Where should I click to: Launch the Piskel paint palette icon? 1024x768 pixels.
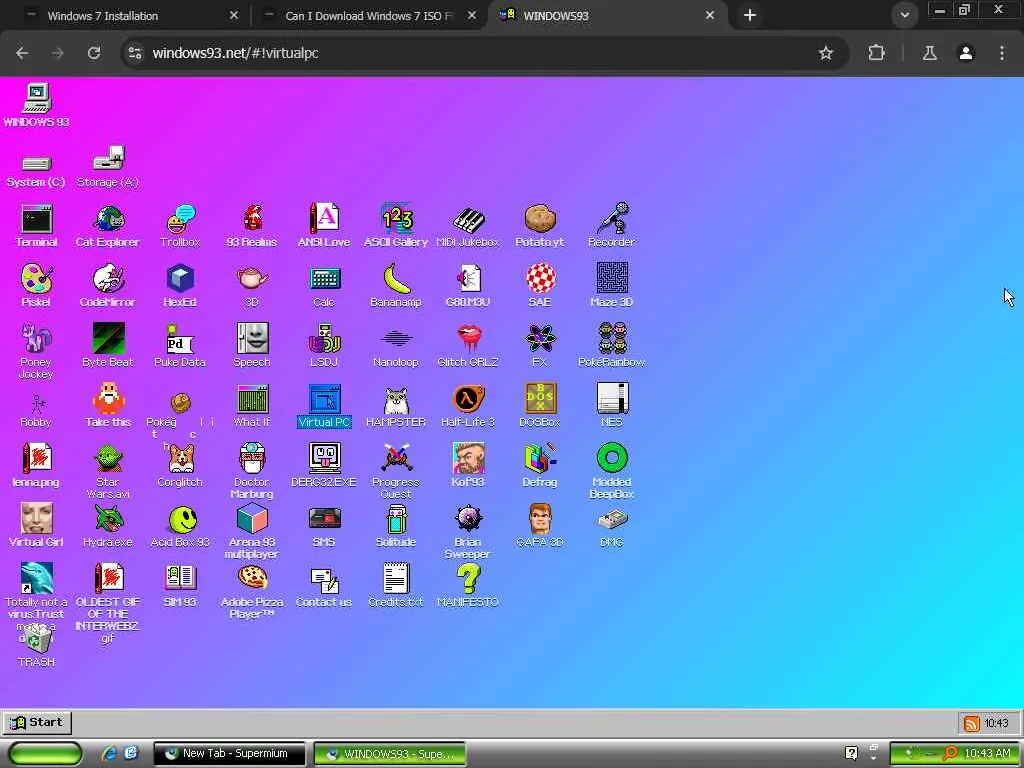click(37, 285)
